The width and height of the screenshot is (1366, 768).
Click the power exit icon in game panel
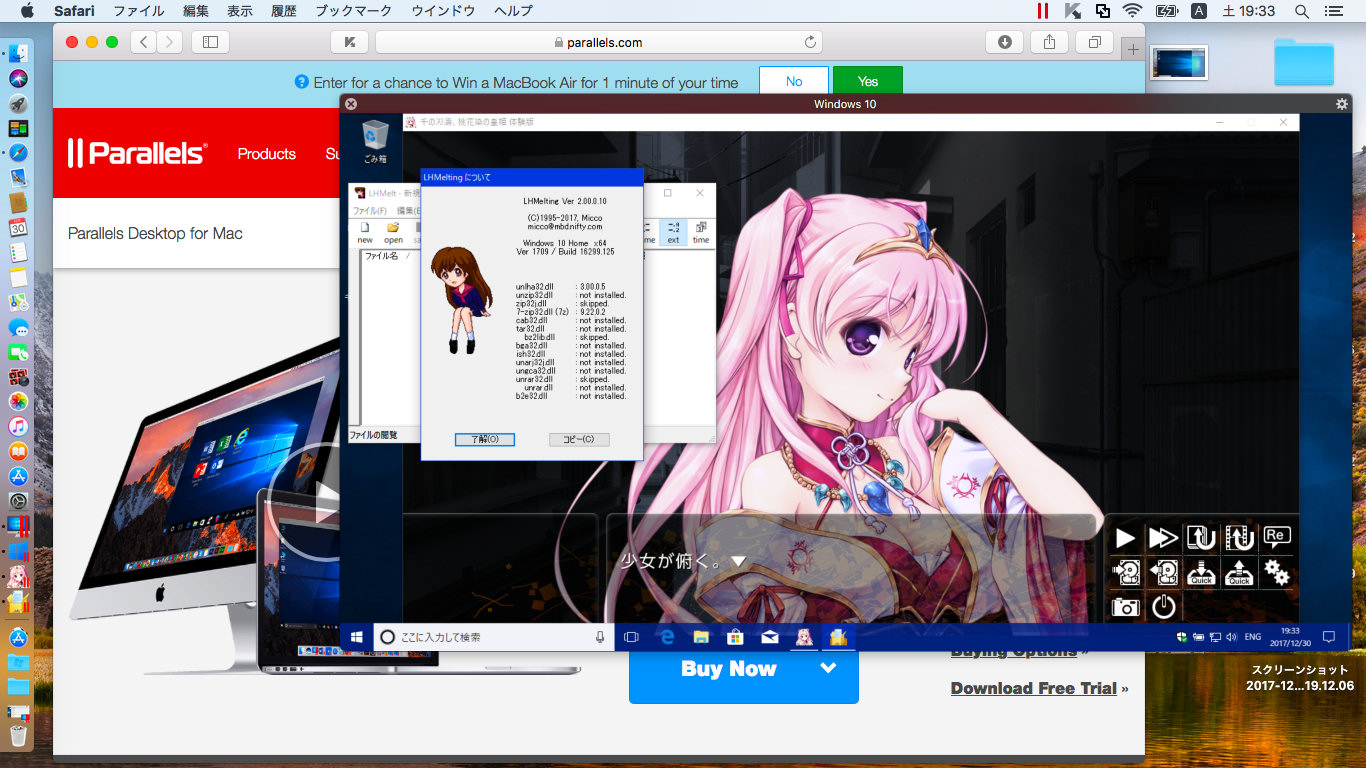tap(1163, 606)
